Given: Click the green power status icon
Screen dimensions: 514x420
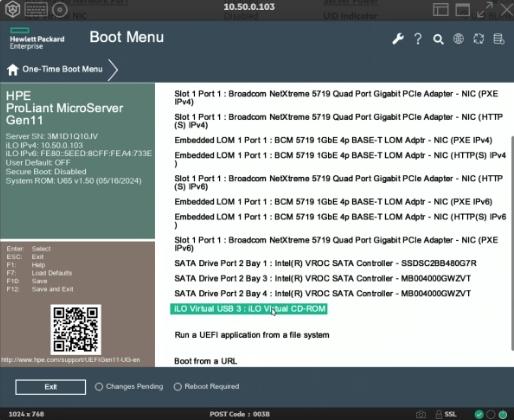Looking at the screenshot, I should [x=503, y=414].
